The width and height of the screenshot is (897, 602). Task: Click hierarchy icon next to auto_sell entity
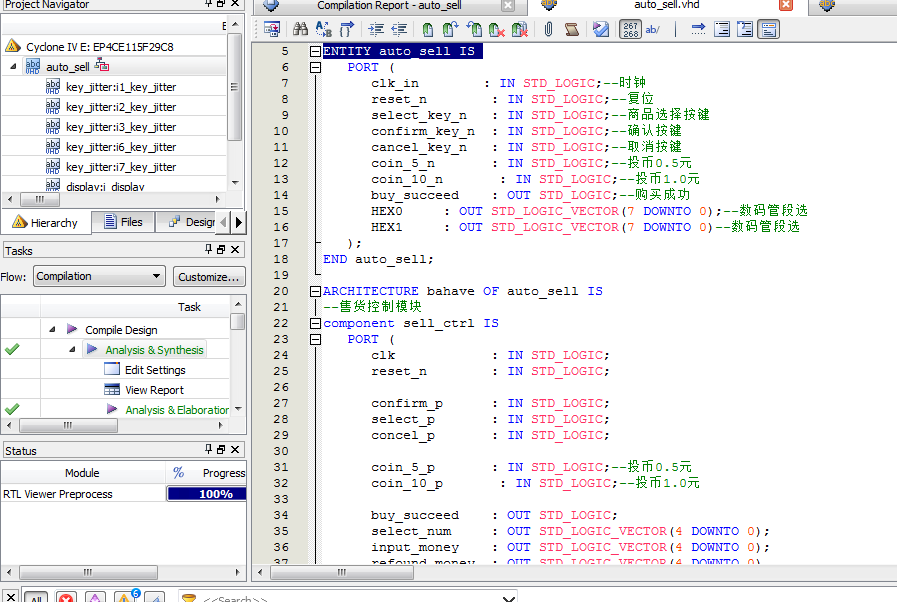click(x=102, y=66)
